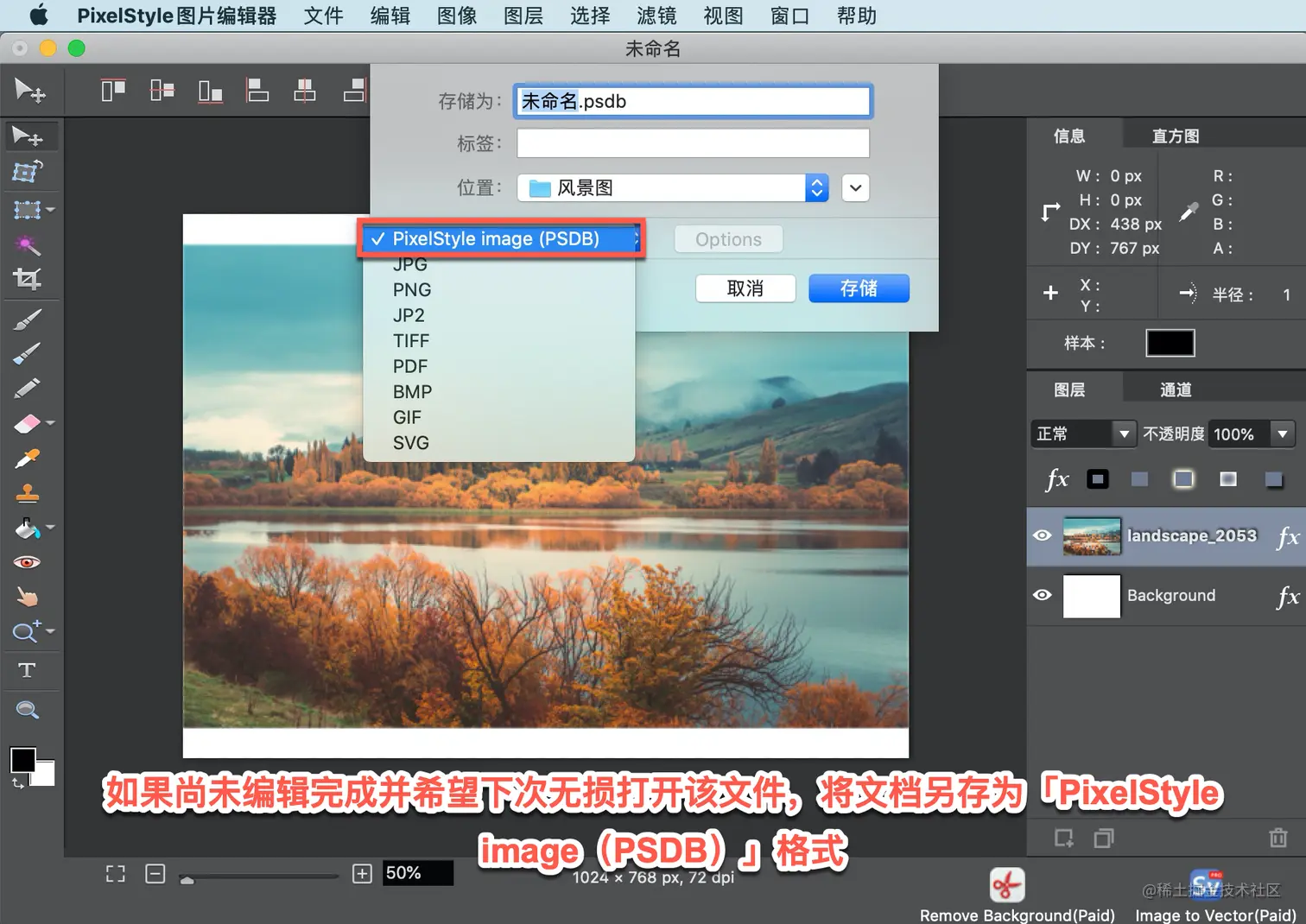1306x924 pixels.
Task: Hide the Background layer
Action: click(x=1043, y=595)
